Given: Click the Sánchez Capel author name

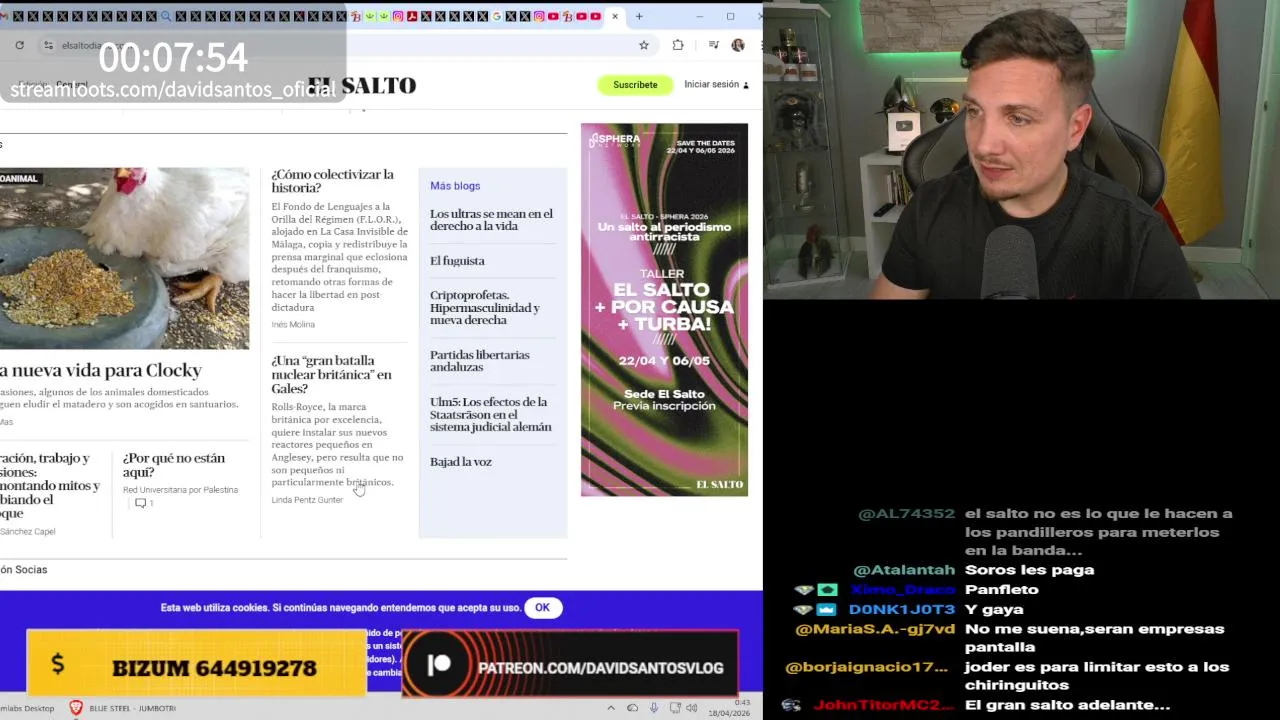Looking at the screenshot, I should coord(28,531).
